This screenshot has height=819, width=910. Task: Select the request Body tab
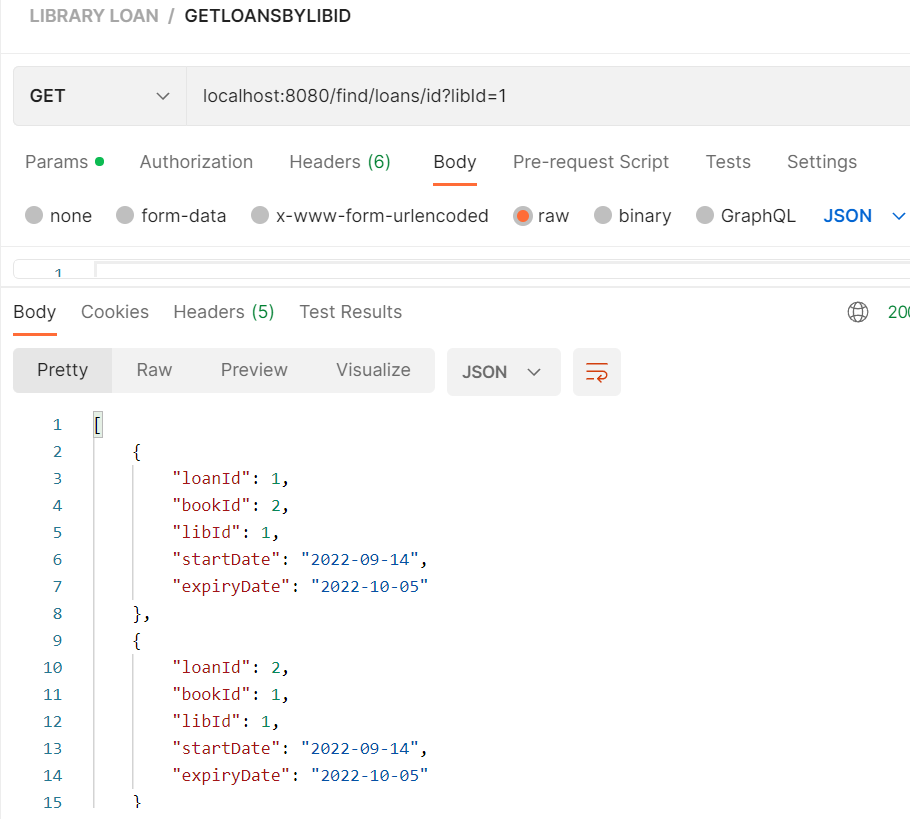coord(455,162)
